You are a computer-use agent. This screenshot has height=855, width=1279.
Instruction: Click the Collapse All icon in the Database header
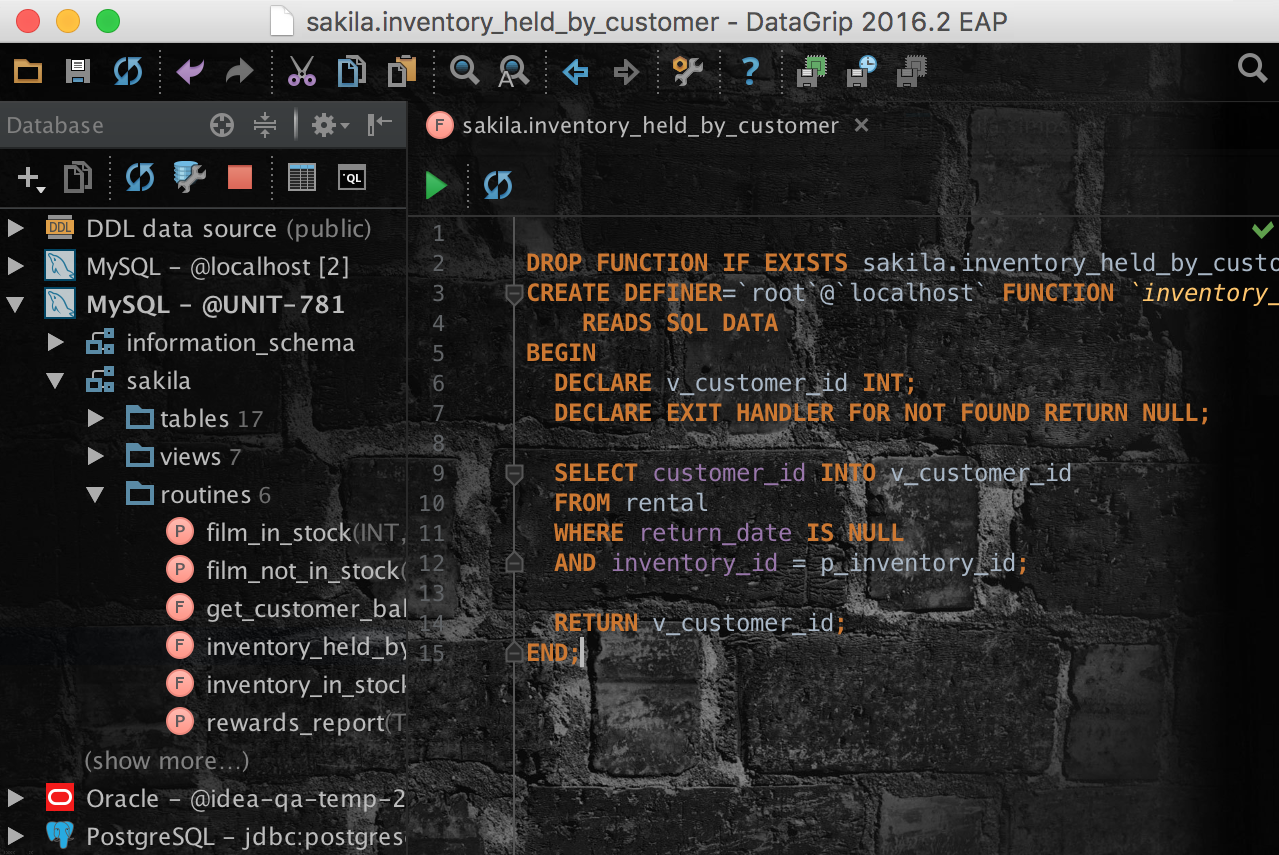pos(265,125)
